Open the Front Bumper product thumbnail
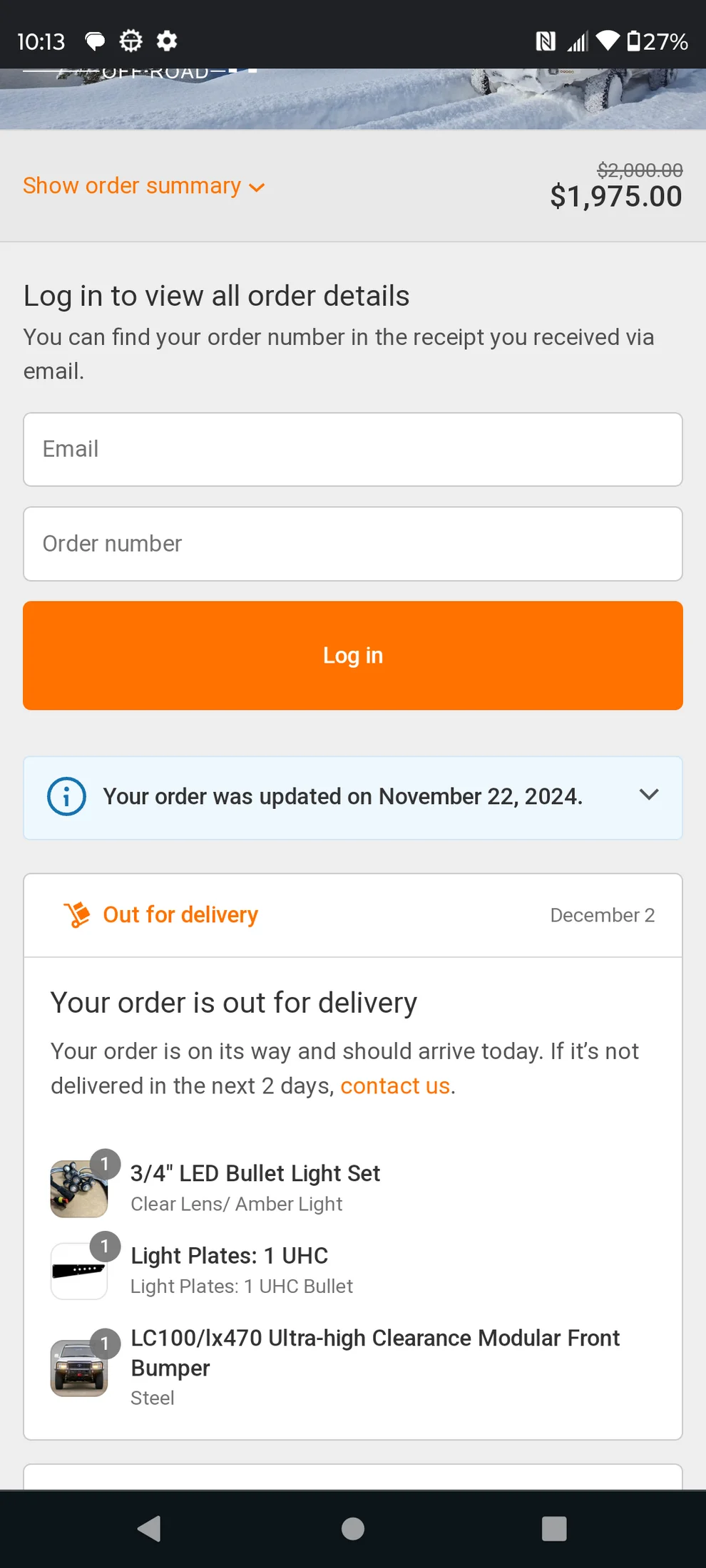Image resolution: width=706 pixels, height=1568 pixels. (79, 1368)
